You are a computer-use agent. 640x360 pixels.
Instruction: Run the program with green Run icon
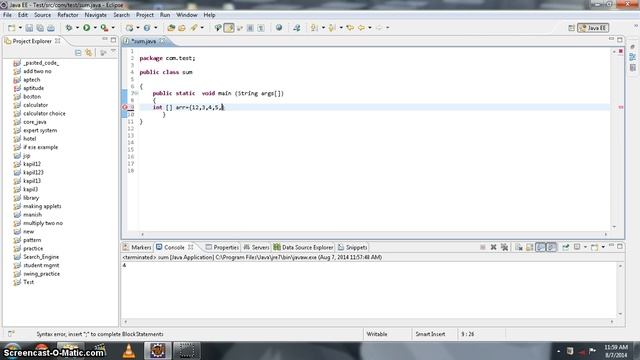87,28
